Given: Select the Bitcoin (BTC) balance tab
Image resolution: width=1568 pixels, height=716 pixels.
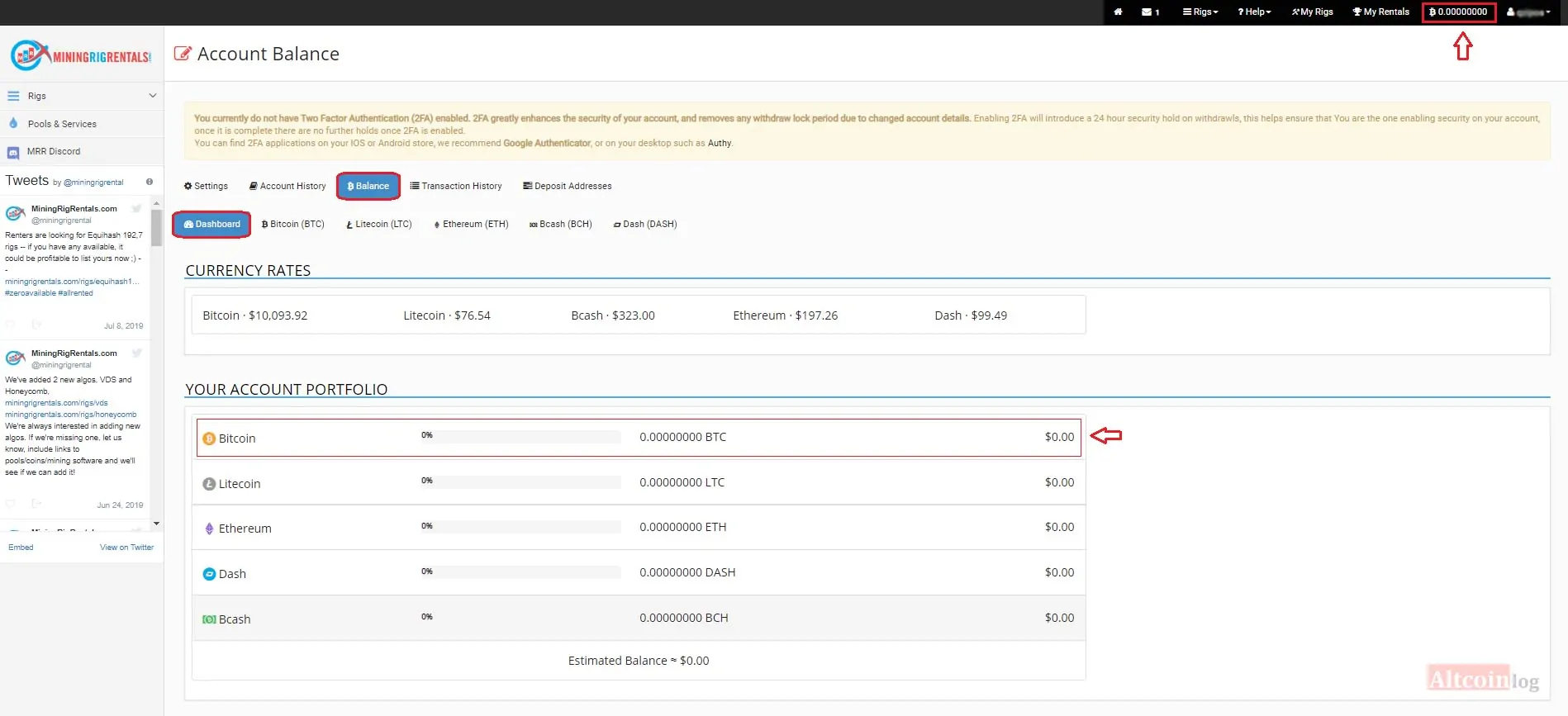Looking at the screenshot, I should pos(292,224).
